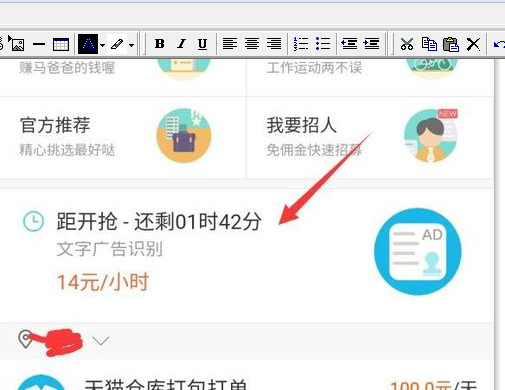505x390 pixels.
Task: Toggle italic formatting
Action: tap(181, 44)
